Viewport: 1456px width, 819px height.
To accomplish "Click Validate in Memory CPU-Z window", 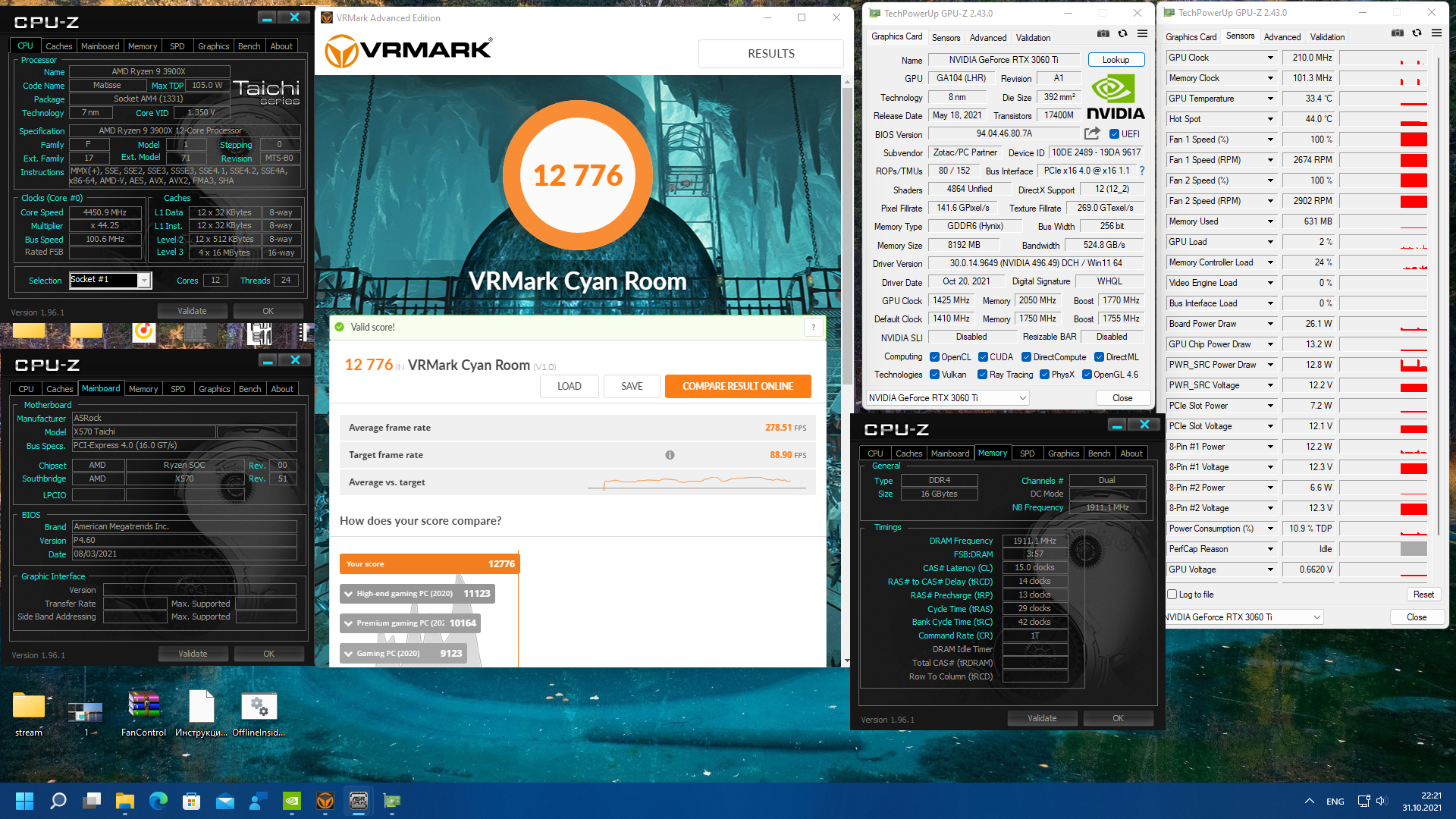I will [1042, 718].
